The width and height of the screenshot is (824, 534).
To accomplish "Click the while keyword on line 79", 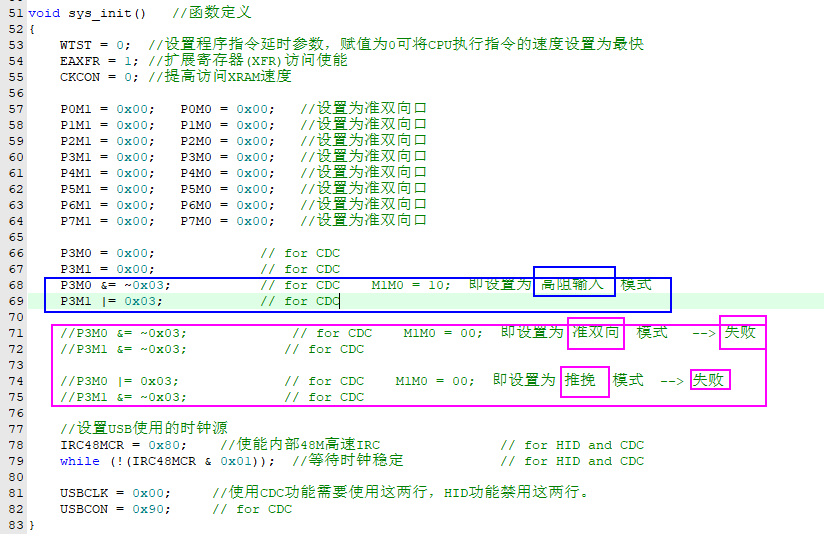I will coord(79,461).
